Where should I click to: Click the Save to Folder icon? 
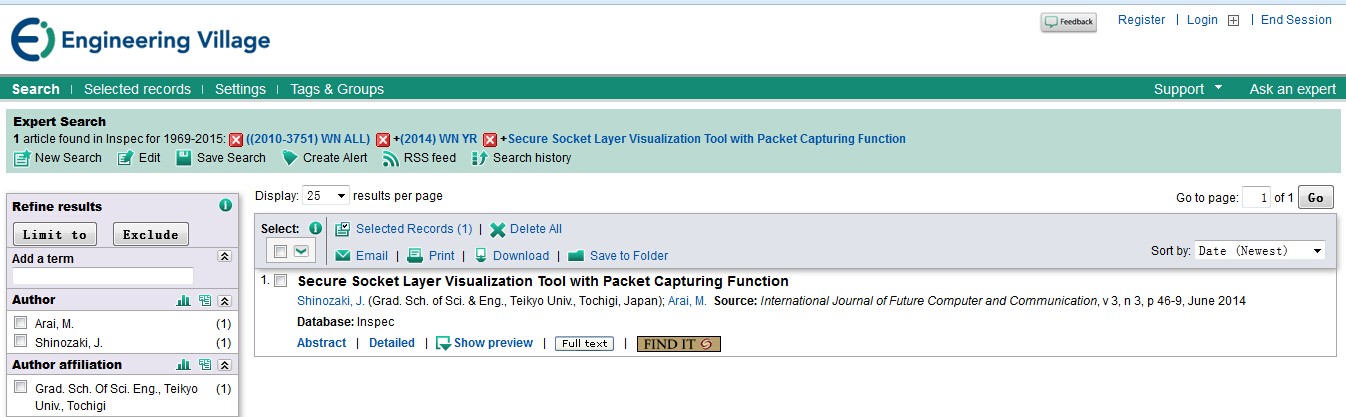coord(576,255)
